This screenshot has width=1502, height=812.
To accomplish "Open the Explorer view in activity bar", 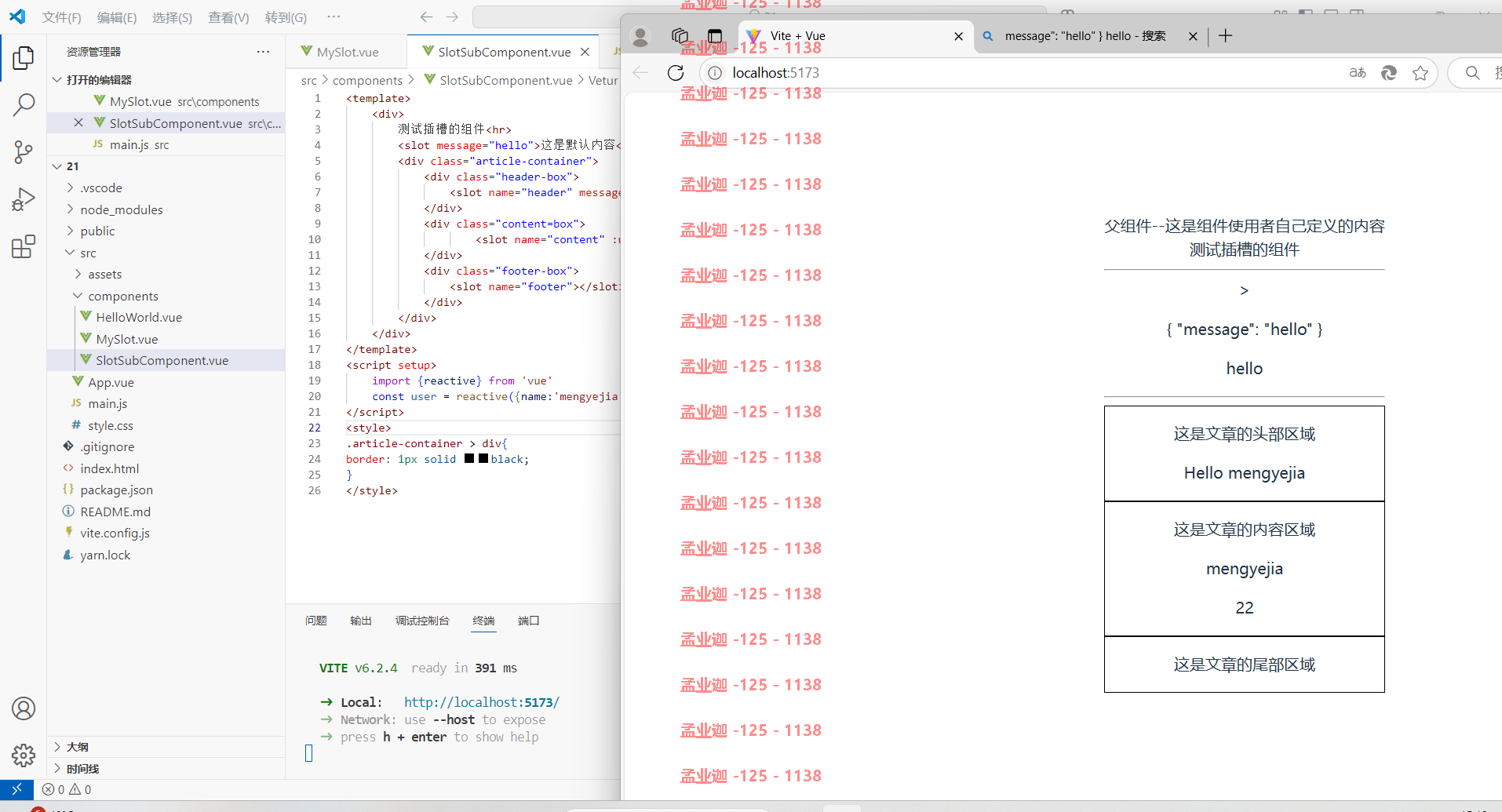I will 24,57.
